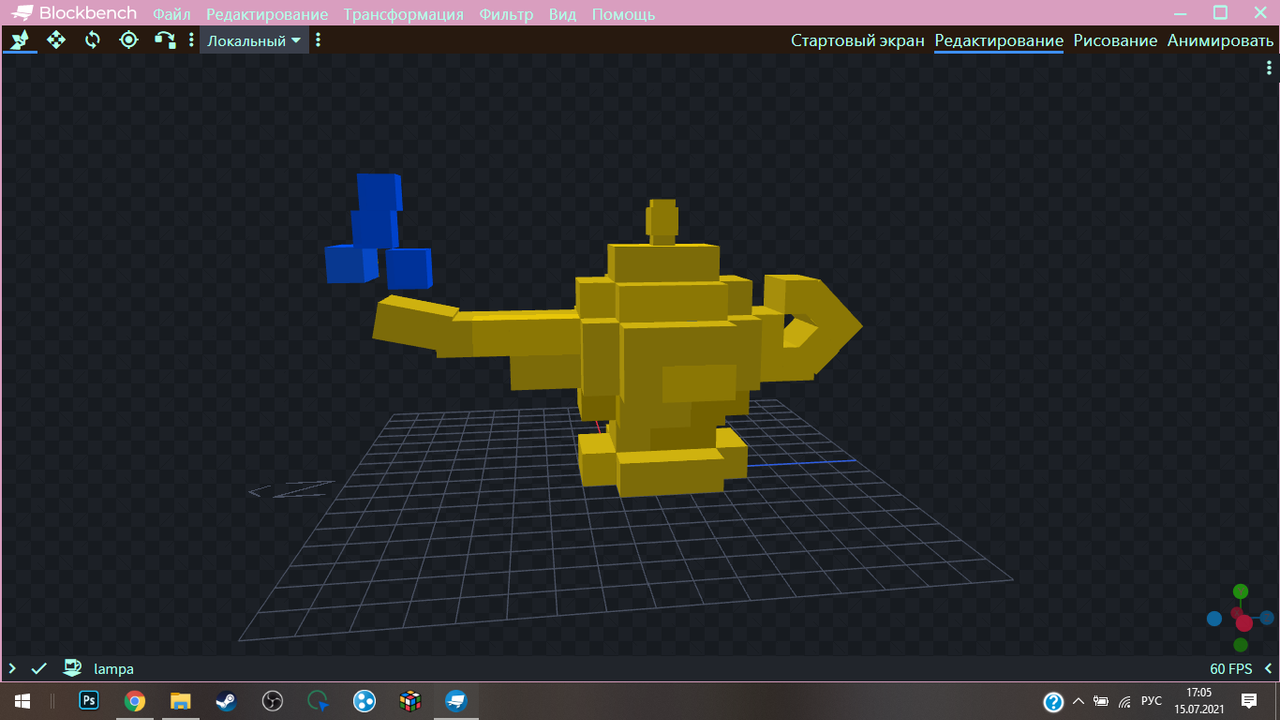Expand the tool list overflow menu
Viewport: 1280px width, 720px height.
click(x=191, y=41)
